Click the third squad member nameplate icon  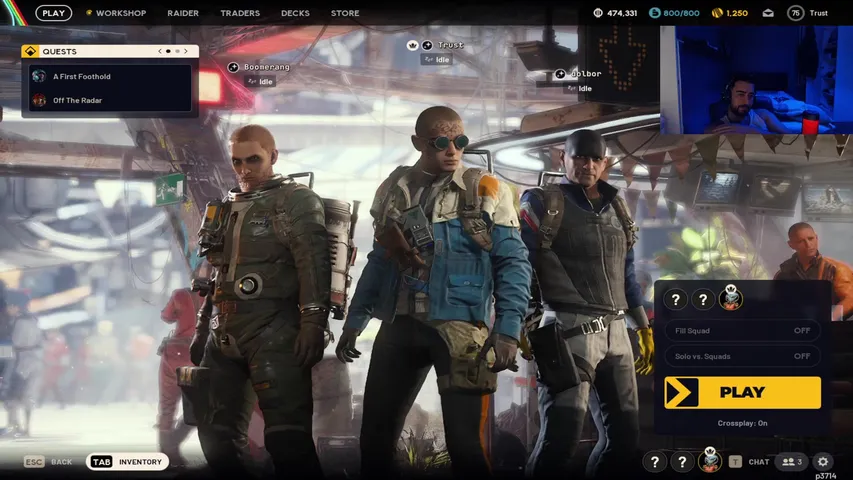[x=560, y=74]
